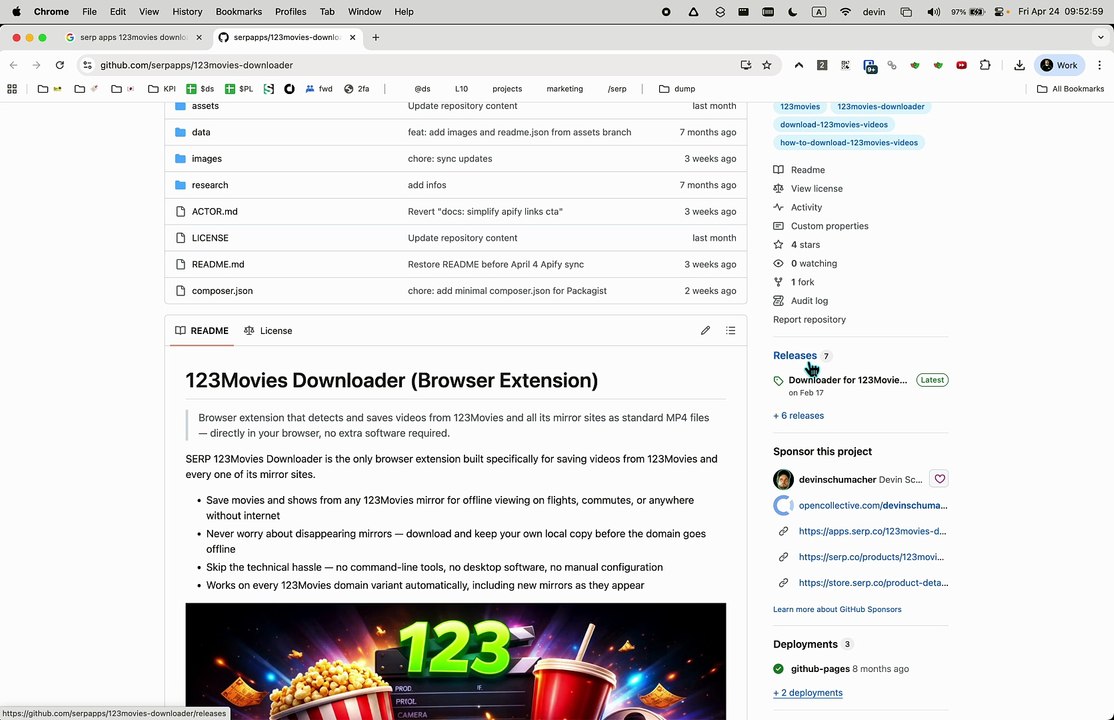Click the download-123movies-videos topic tag

[x=833, y=124]
